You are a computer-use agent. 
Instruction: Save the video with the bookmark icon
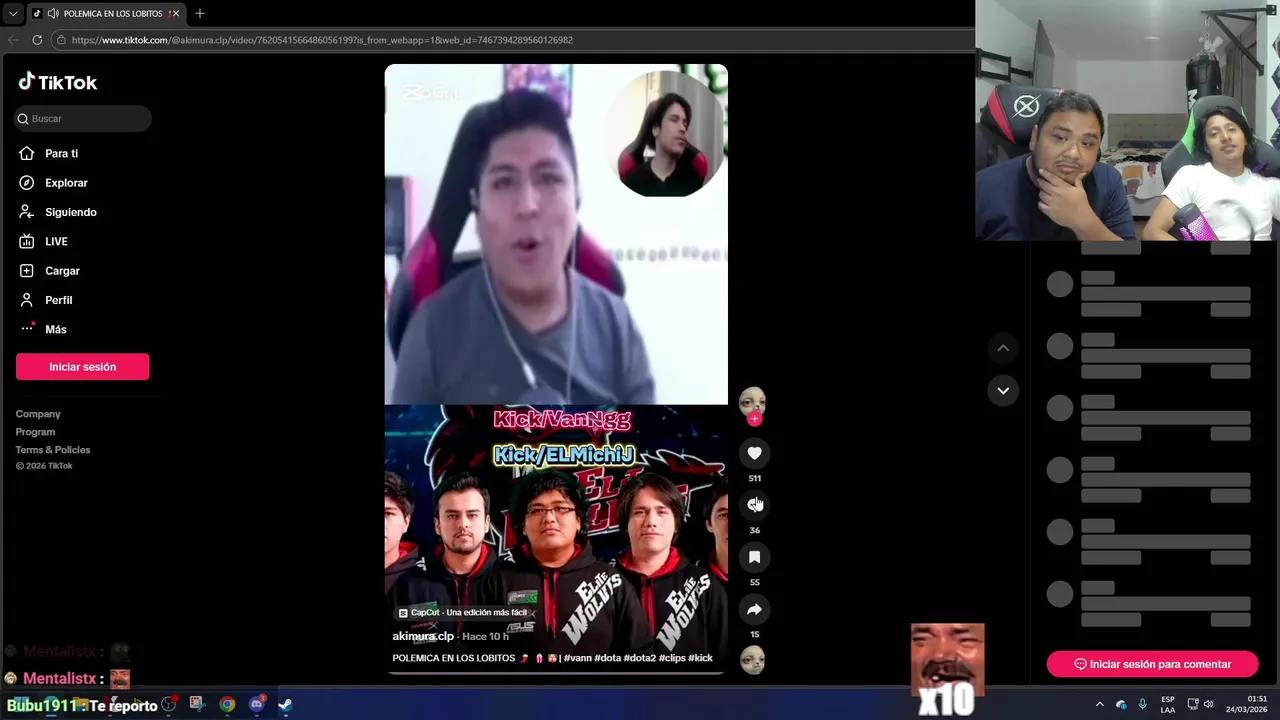coord(754,557)
